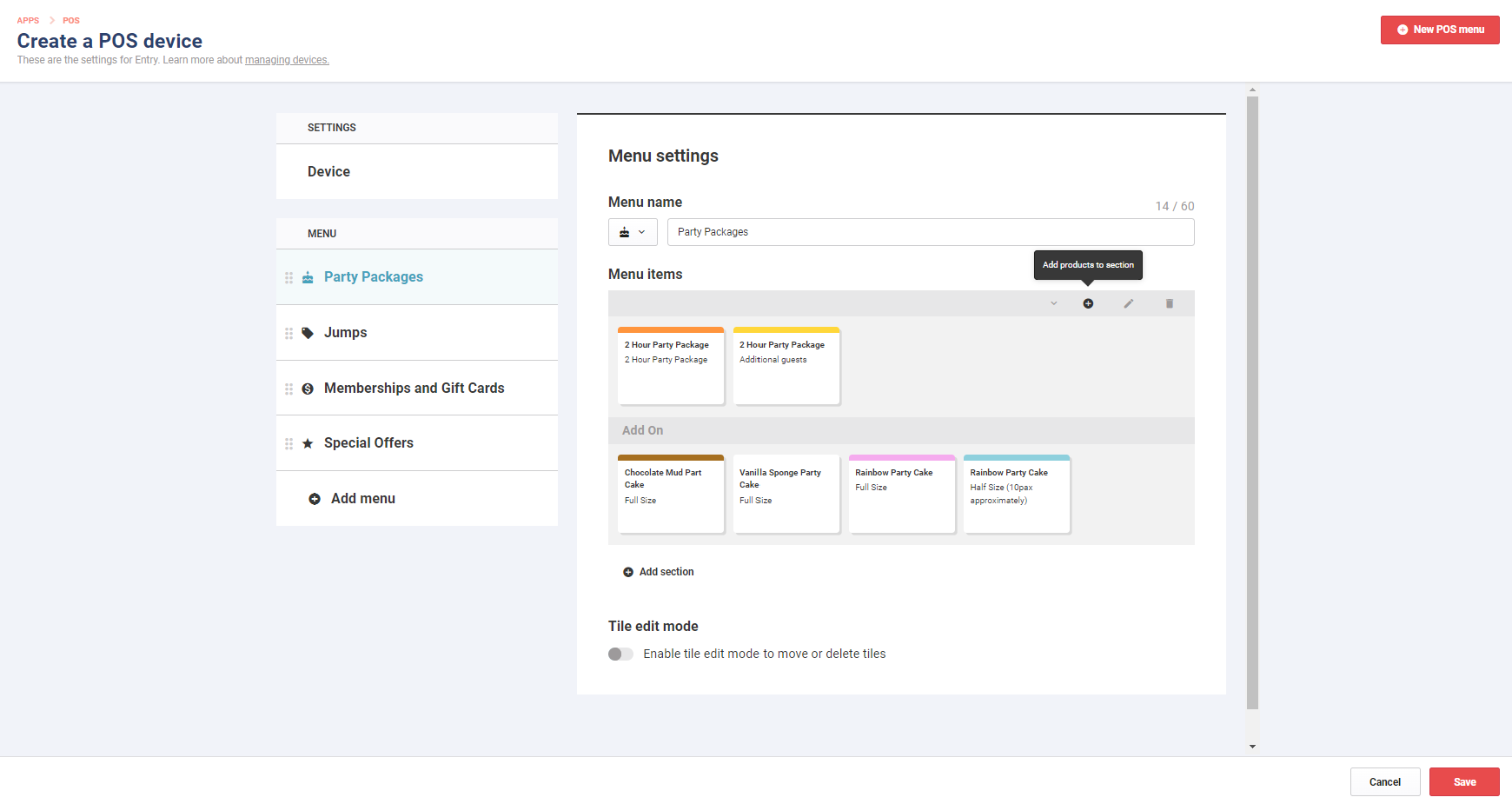
Task: Click the add products to section plus icon
Action: 1088,303
